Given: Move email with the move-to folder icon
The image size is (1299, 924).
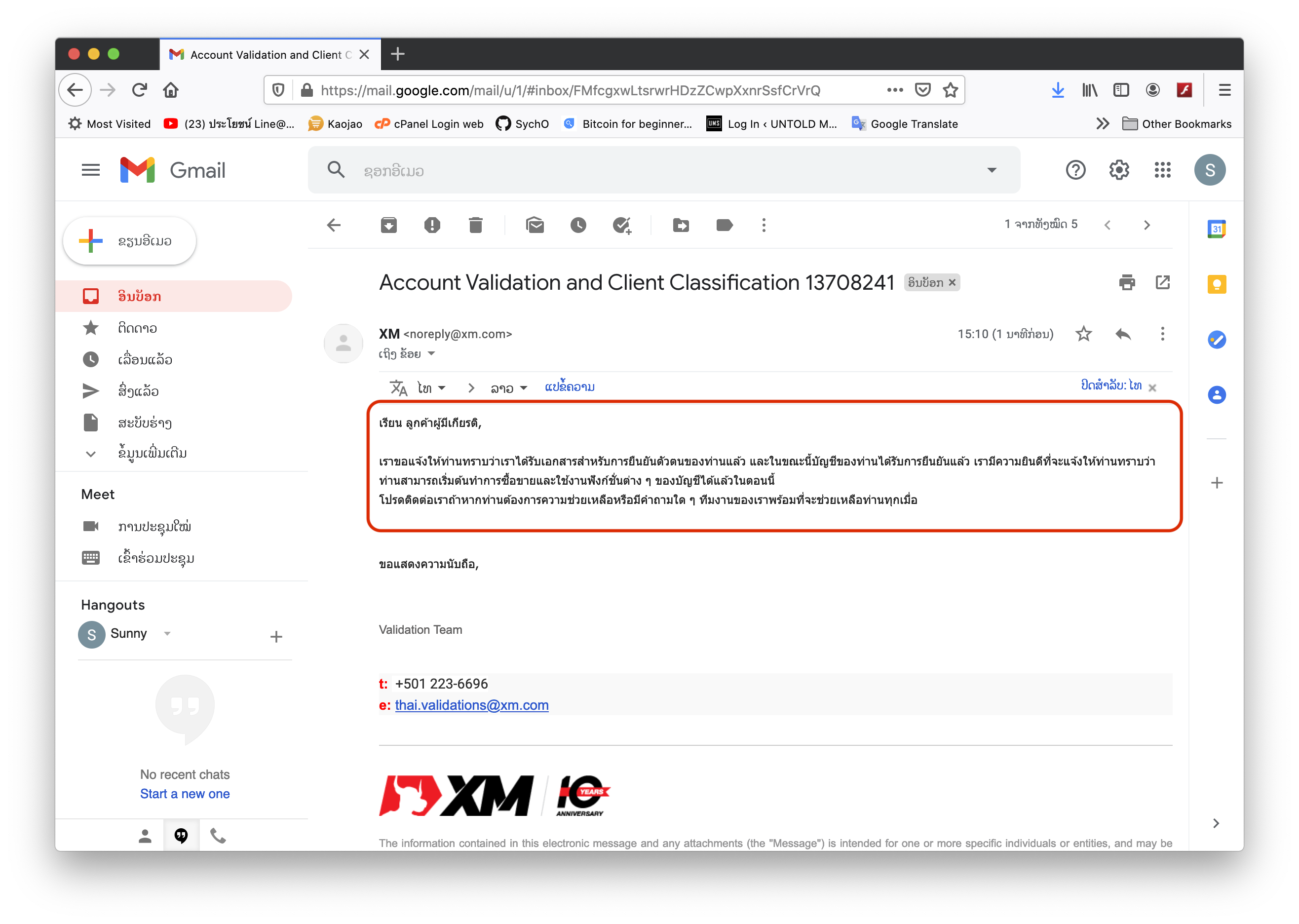Looking at the screenshot, I should tap(681, 225).
